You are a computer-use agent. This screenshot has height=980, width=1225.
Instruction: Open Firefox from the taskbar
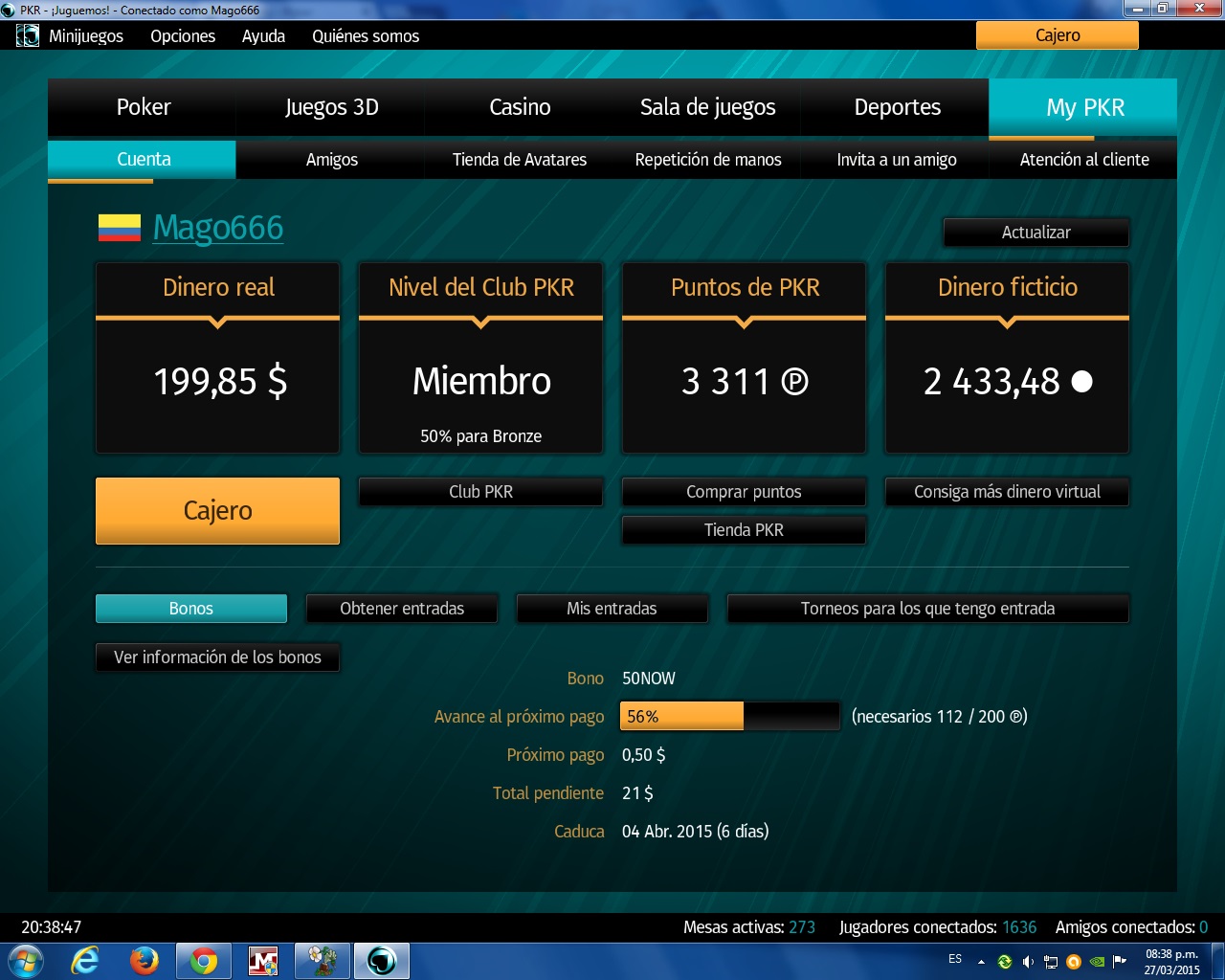[145, 961]
